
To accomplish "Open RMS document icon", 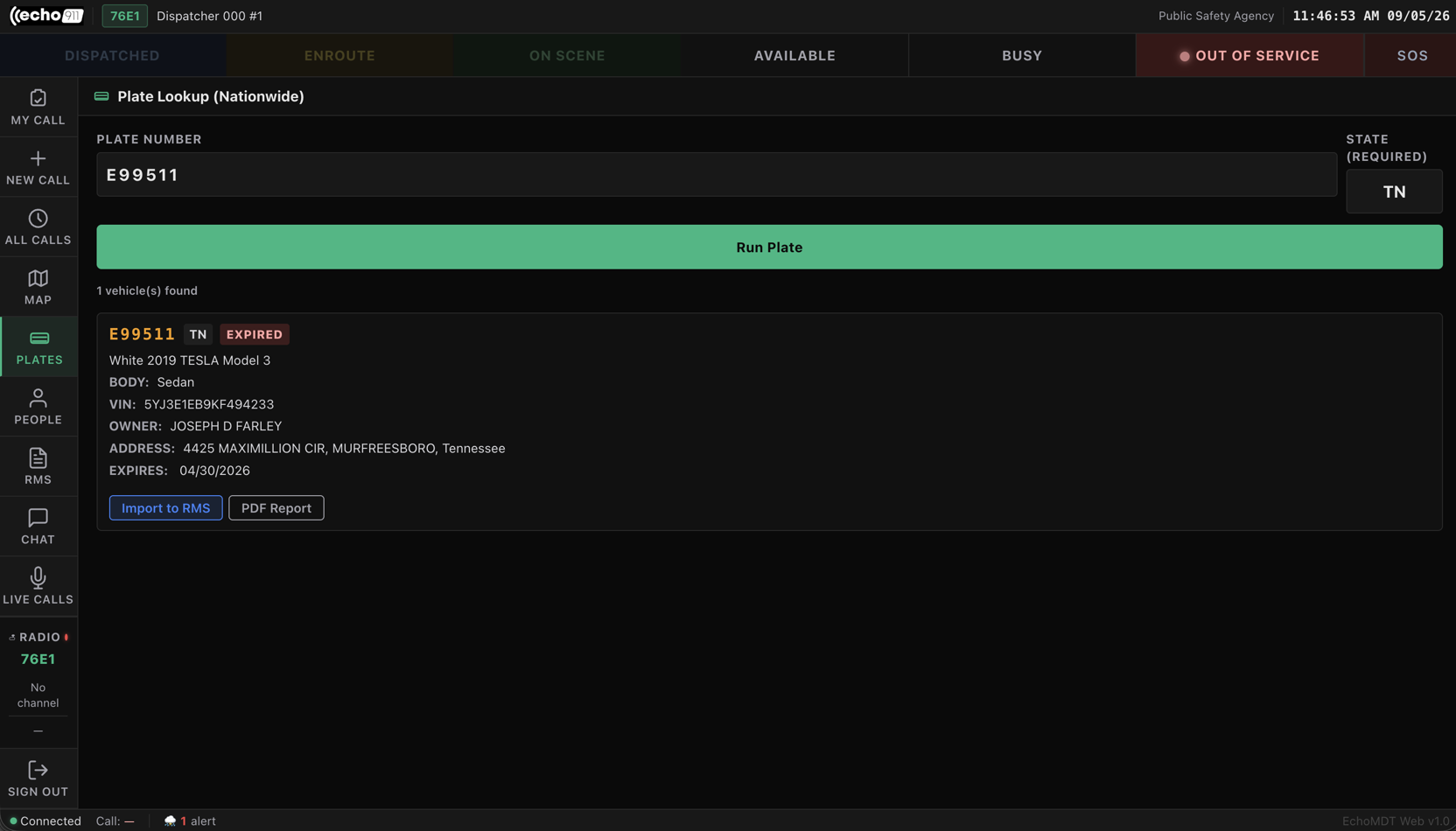I will [x=38, y=458].
